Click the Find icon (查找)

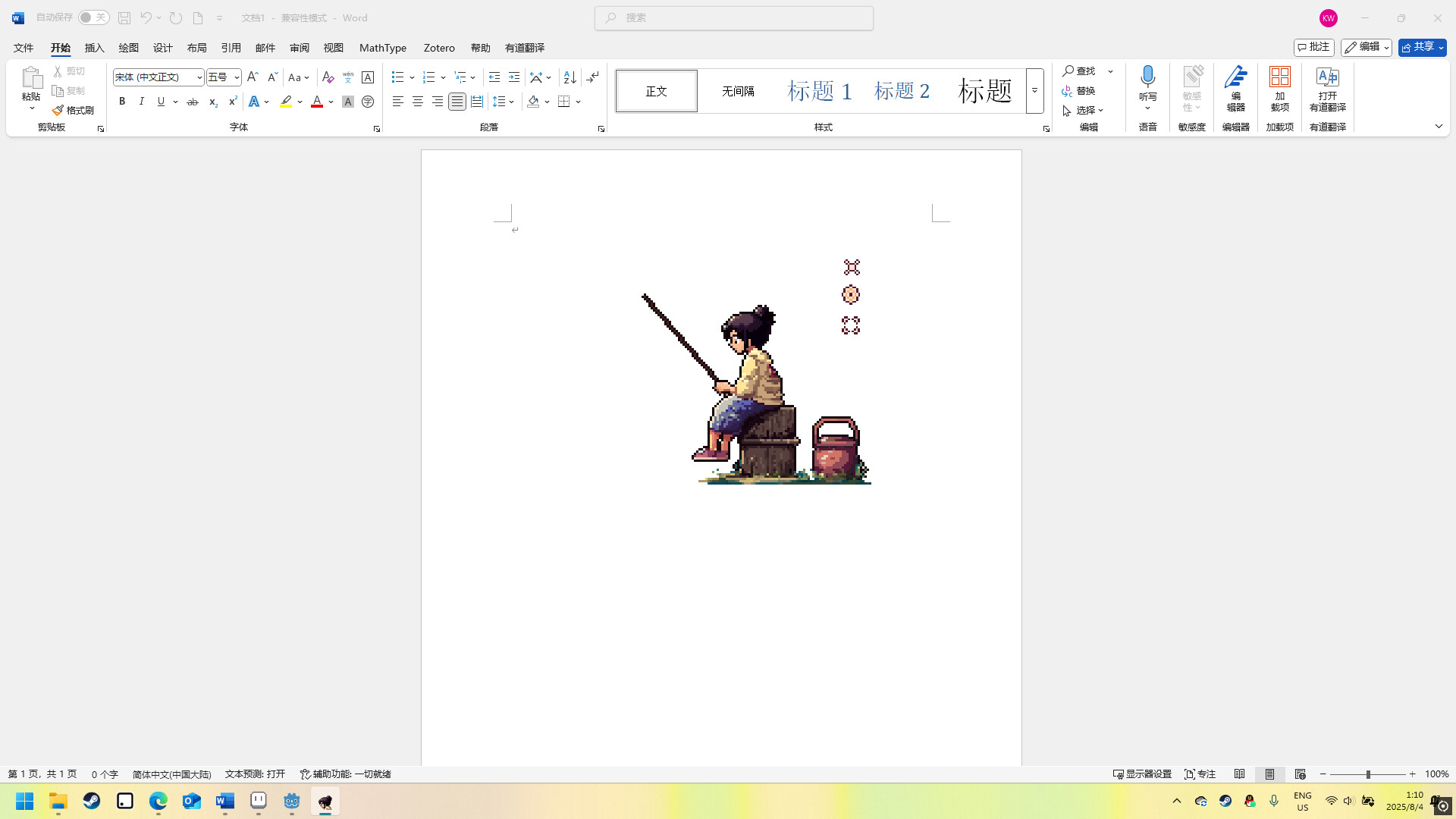(x=1078, y=71)
